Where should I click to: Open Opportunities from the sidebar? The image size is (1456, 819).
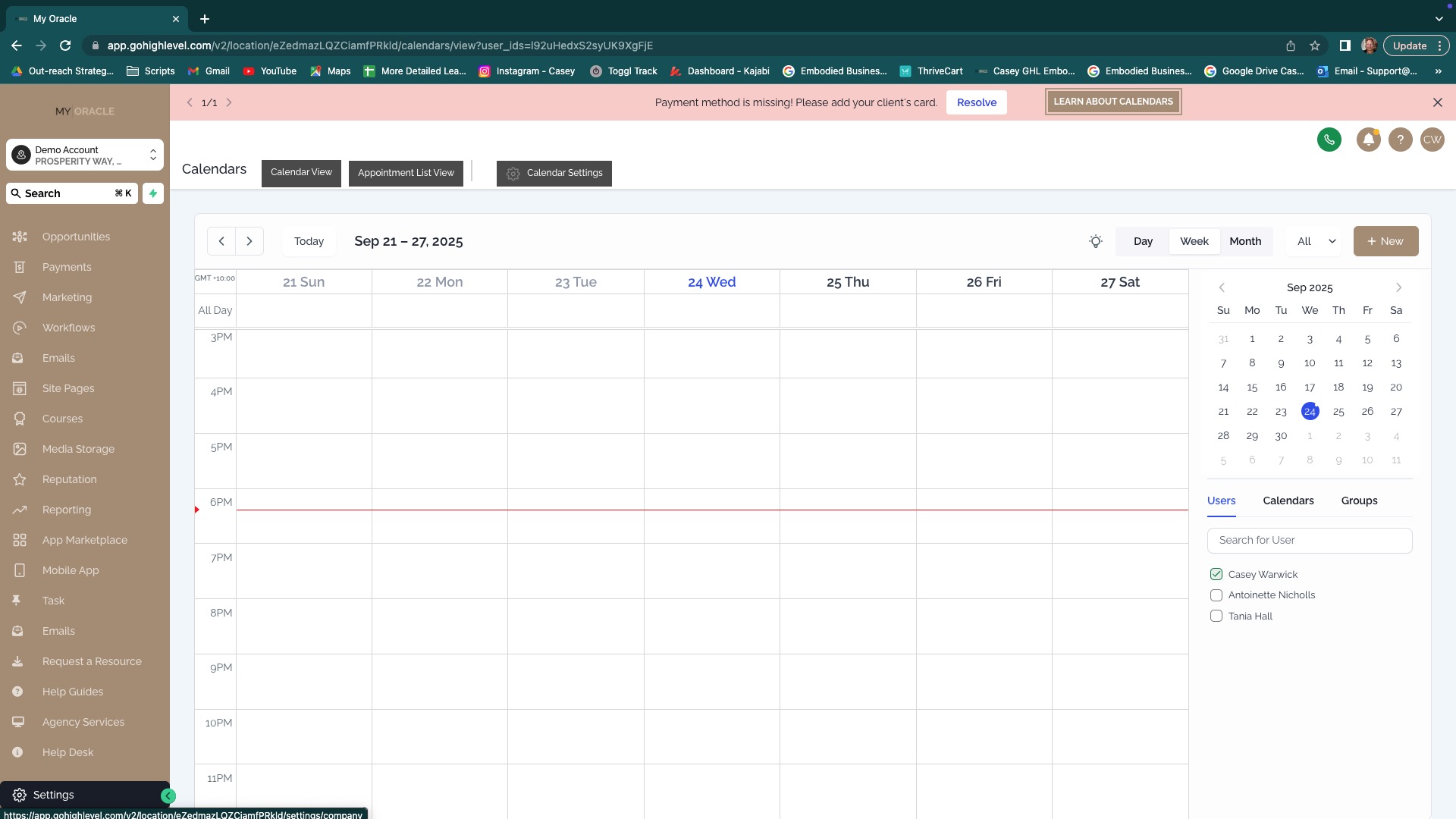click(x=76, y=237)
